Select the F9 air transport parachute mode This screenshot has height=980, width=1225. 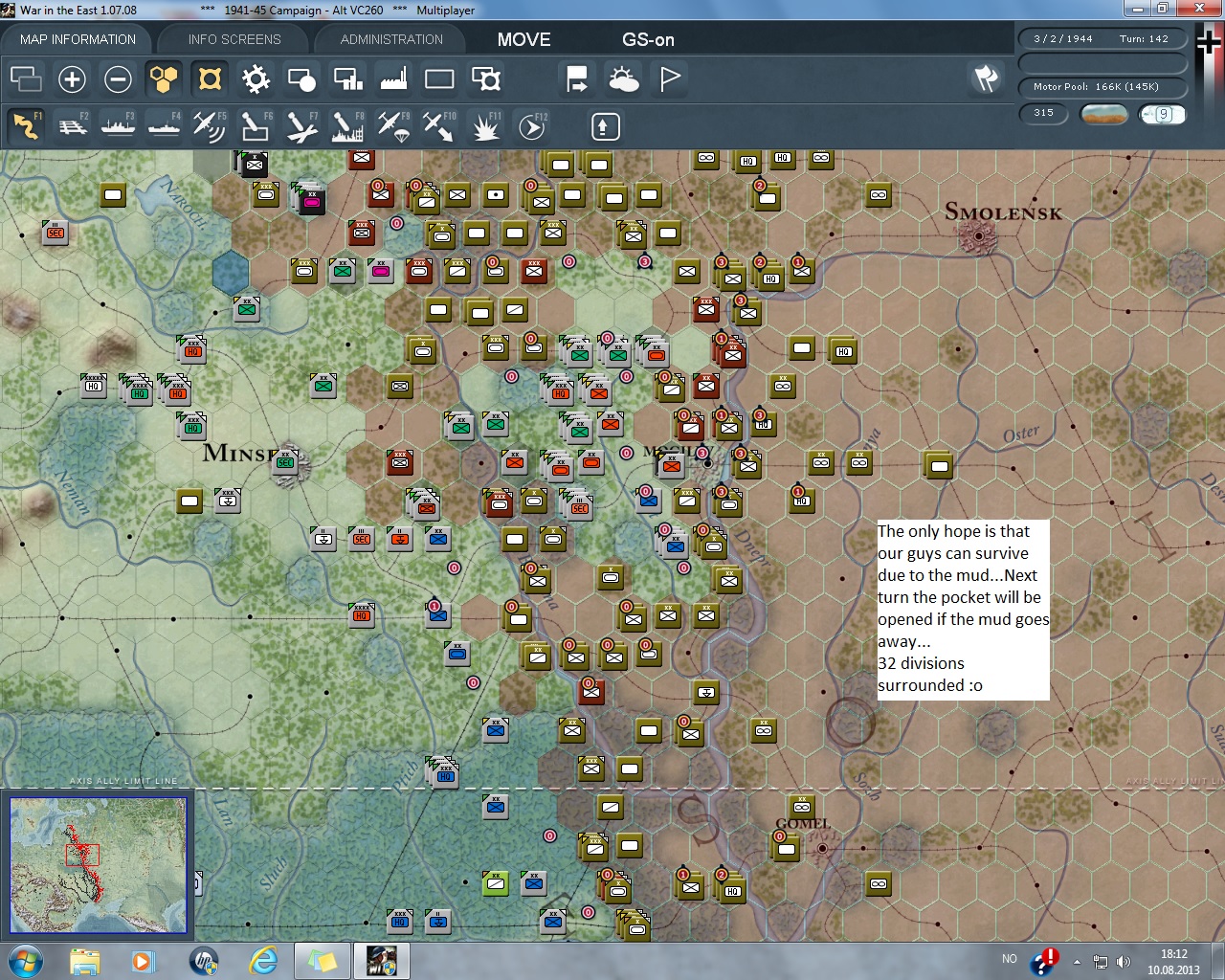coord(392,126)
